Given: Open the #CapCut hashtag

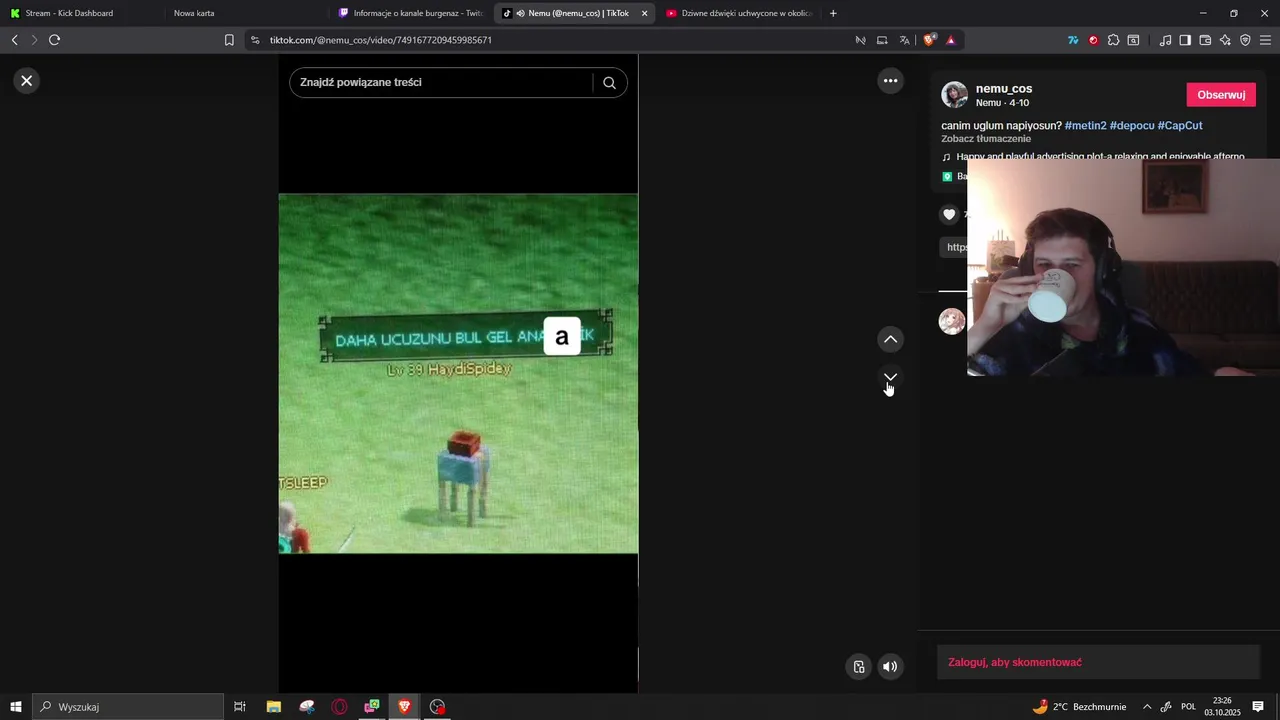Looking at the screenshot, I should tap(1180, 125).
